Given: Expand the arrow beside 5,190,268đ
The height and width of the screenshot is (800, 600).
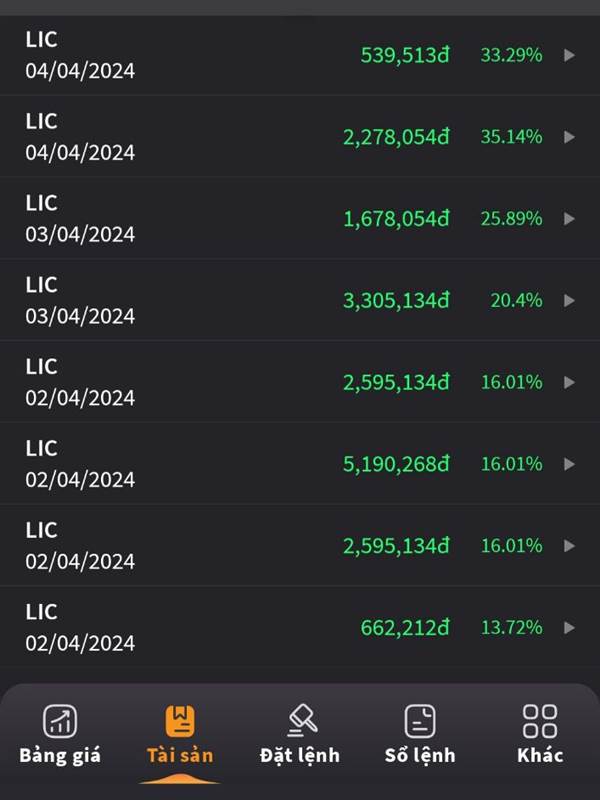Looking at the screenshot, I should tap(569, 464).
